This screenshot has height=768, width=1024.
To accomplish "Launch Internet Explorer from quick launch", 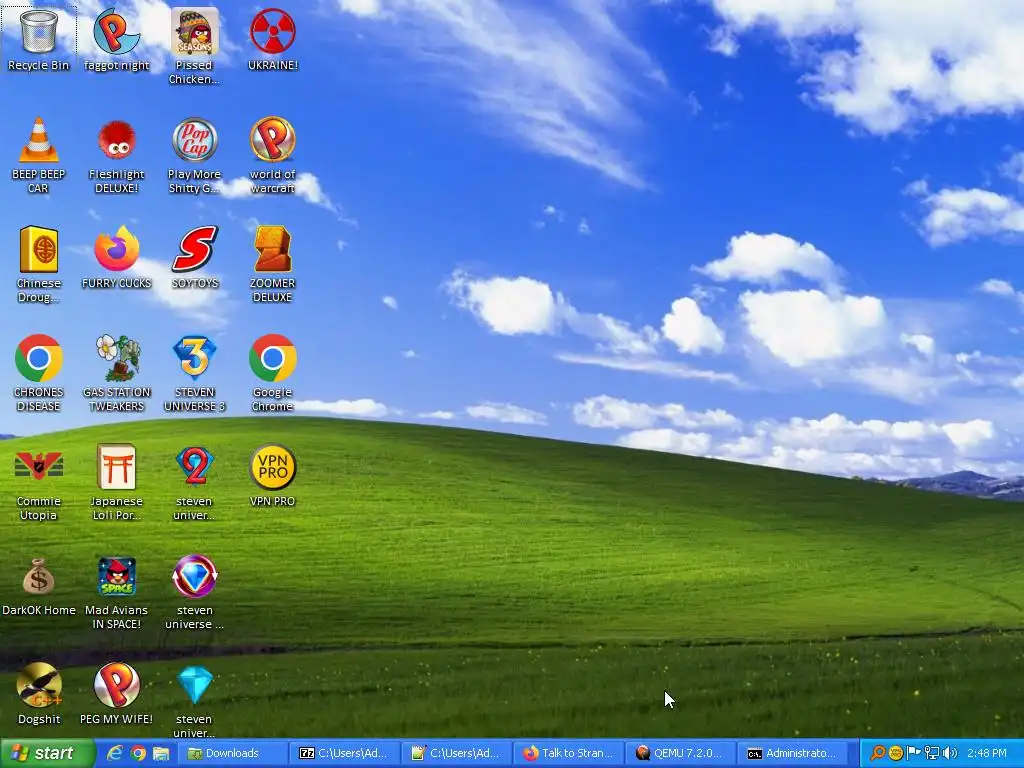I will click(x=115, y=753).
